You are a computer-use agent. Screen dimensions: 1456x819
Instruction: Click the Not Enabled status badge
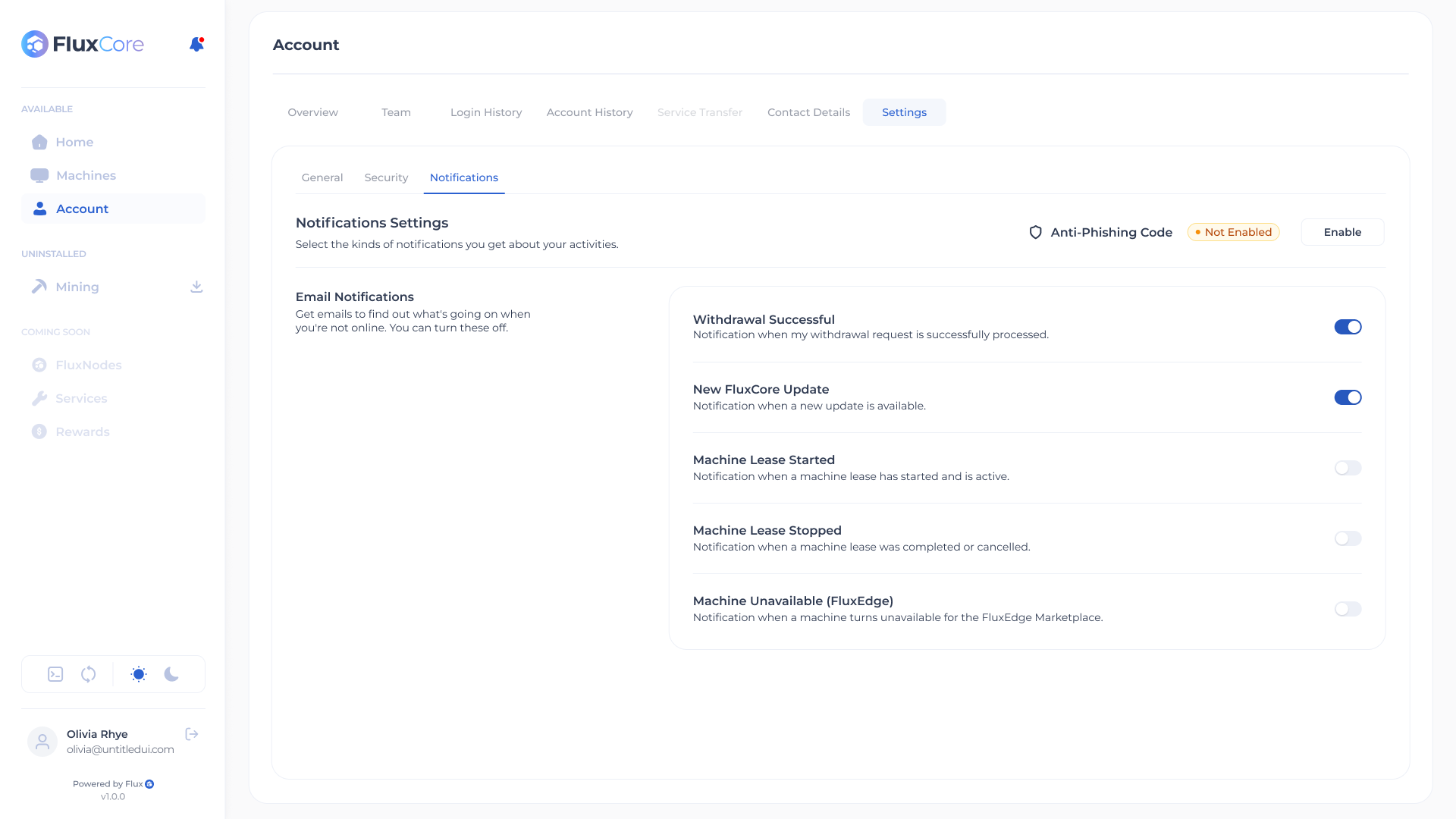point(1233,232)
